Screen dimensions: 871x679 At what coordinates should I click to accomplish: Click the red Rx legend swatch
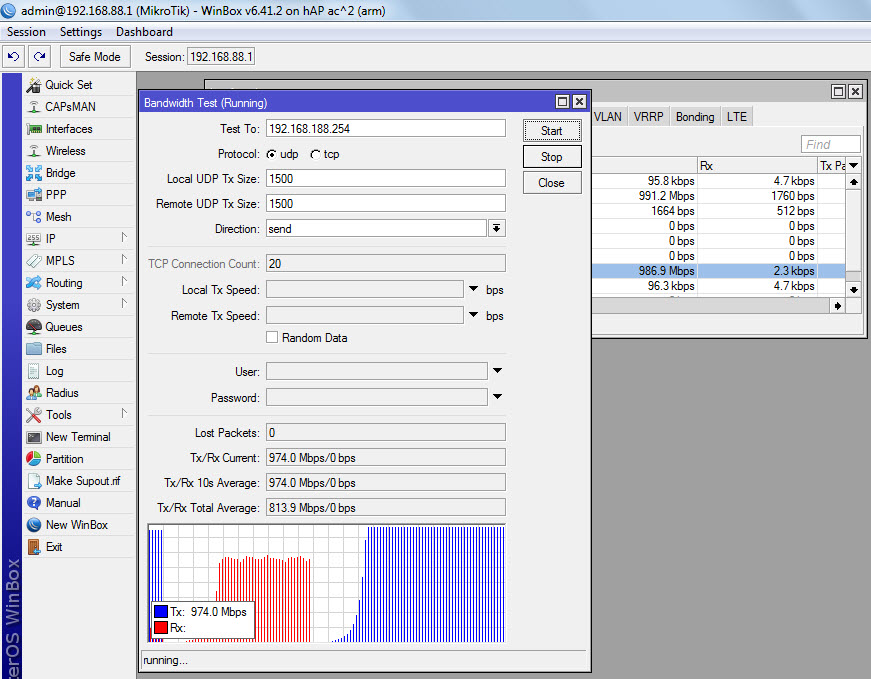pyautogui.click(x=161, y=628)
